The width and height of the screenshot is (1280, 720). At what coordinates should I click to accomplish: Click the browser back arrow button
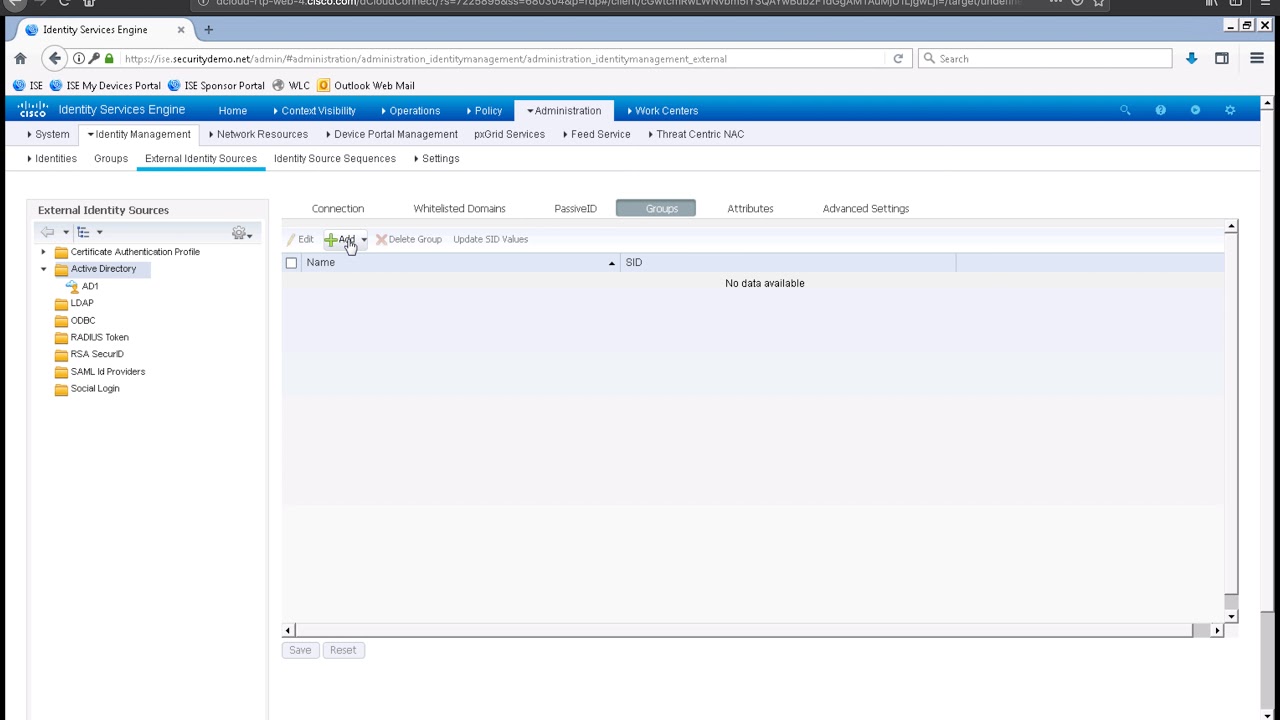pyautogui.click(x=55, y=59)
